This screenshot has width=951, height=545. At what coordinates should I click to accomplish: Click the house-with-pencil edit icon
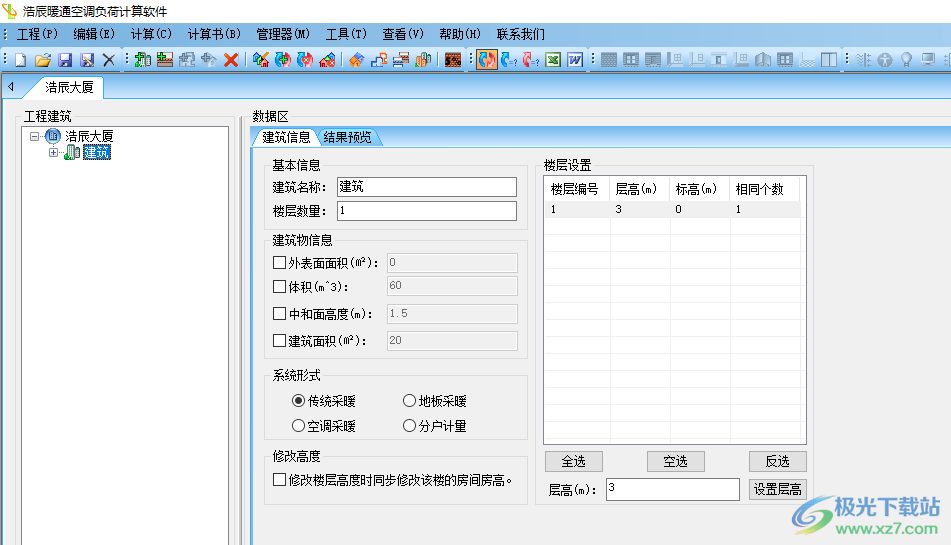pyautogui.click(x=261, y=59)
